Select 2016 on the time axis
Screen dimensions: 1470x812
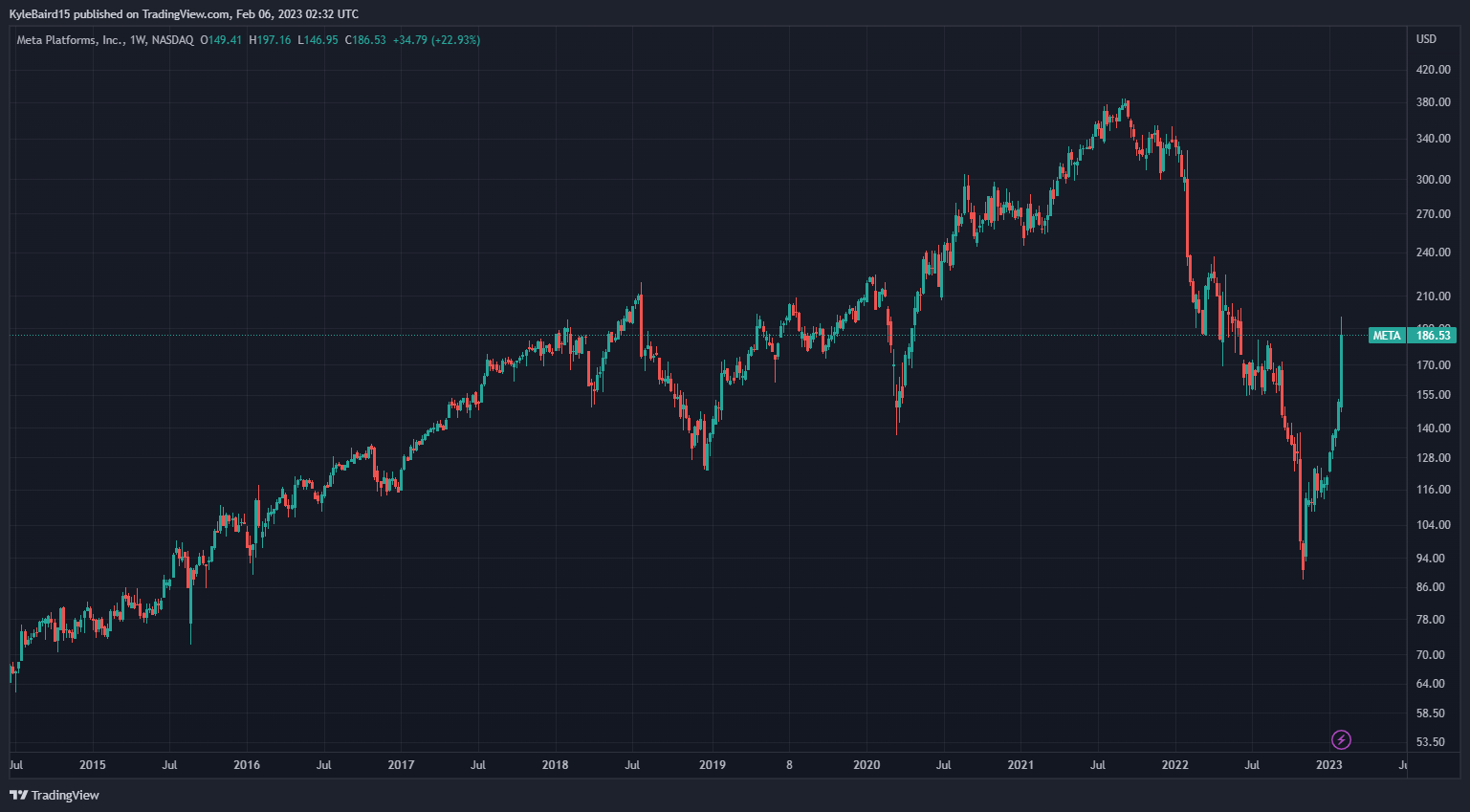click(247, 765)
